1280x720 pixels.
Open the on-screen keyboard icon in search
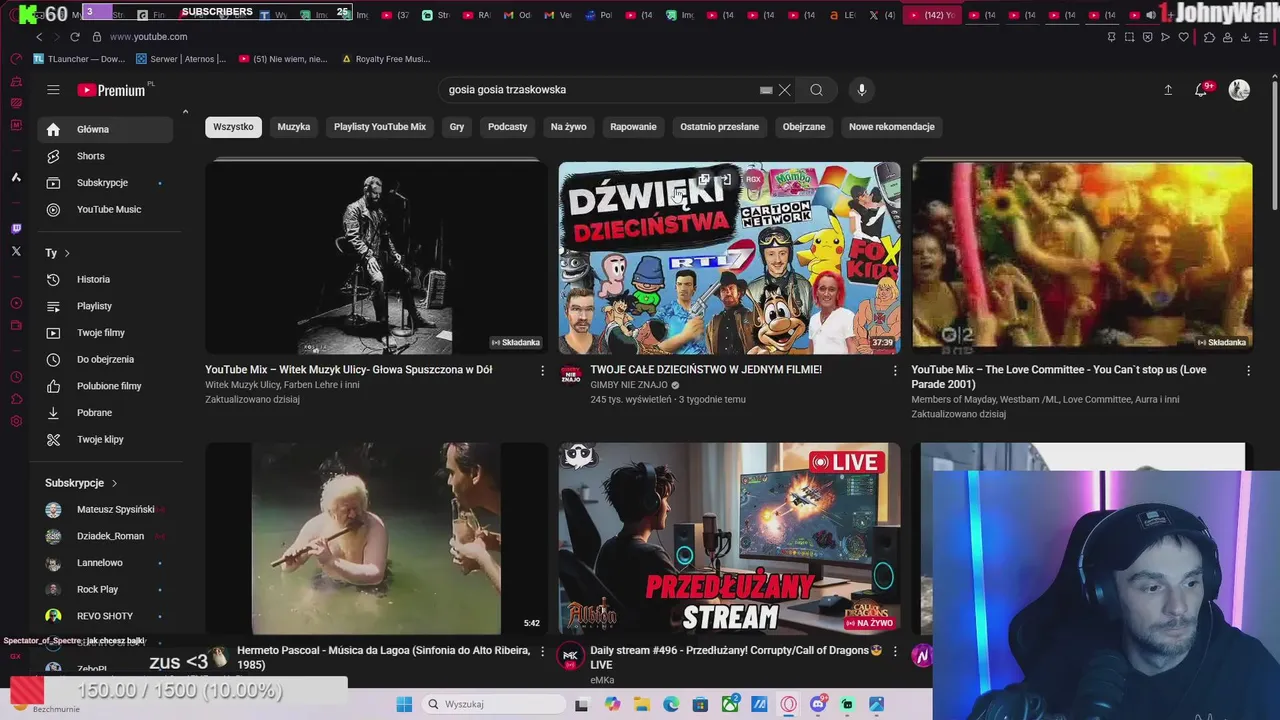tap(766, 90)
